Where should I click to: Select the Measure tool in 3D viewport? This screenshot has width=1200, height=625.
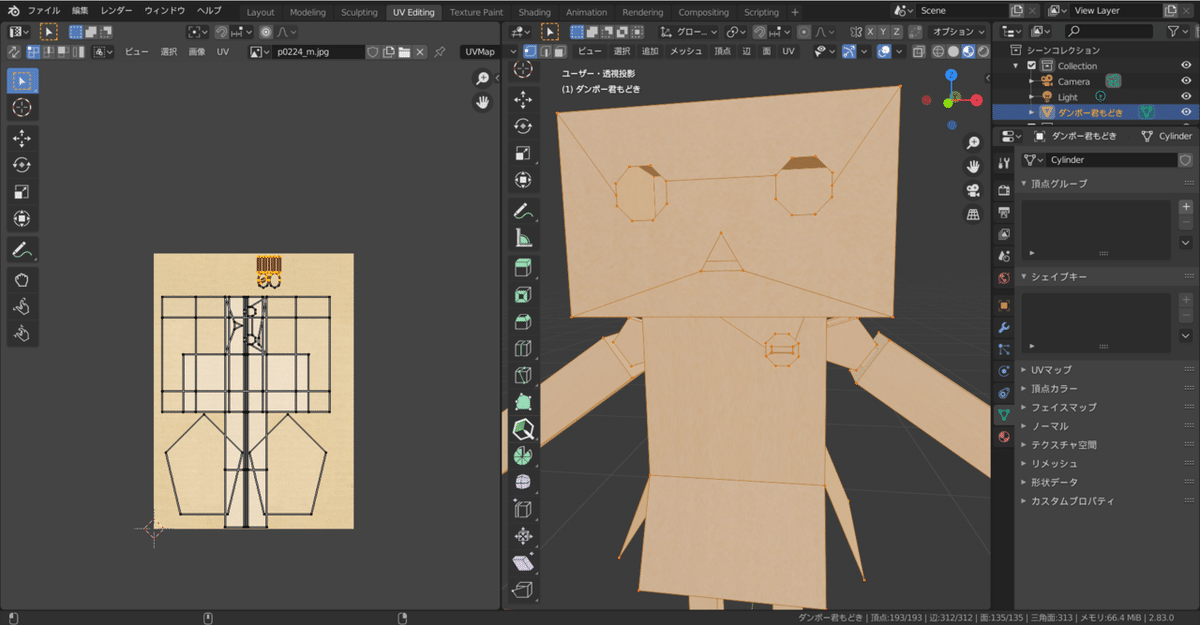point(522,238)
